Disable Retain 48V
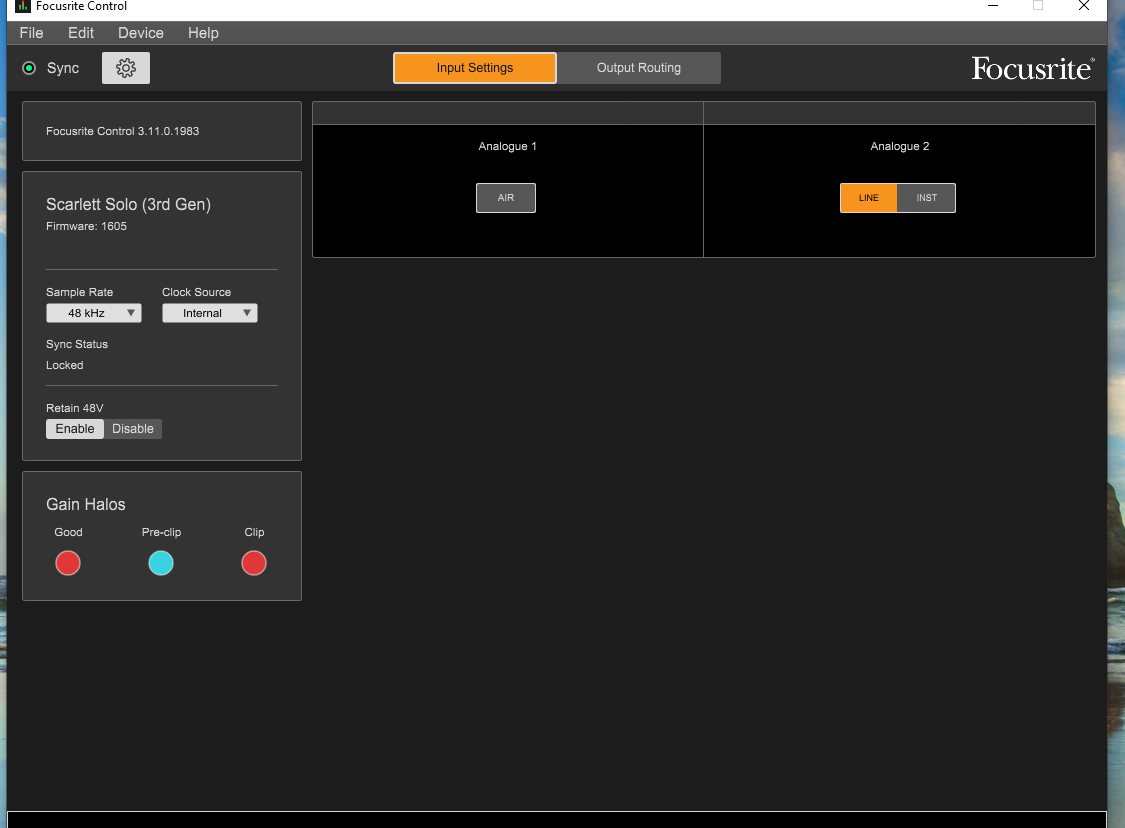Screen dimensions: 1125x828 pyautogui.click(x=133, y=429)
